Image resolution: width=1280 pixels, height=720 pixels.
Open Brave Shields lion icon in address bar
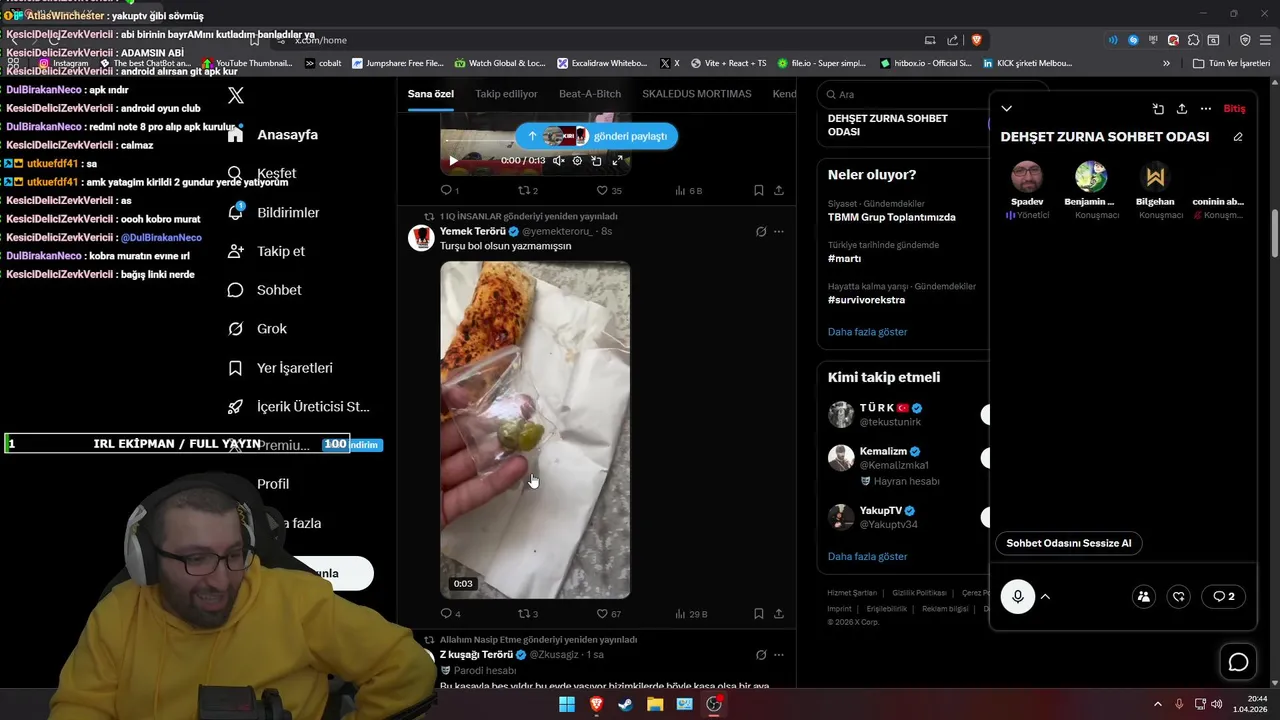977,40
